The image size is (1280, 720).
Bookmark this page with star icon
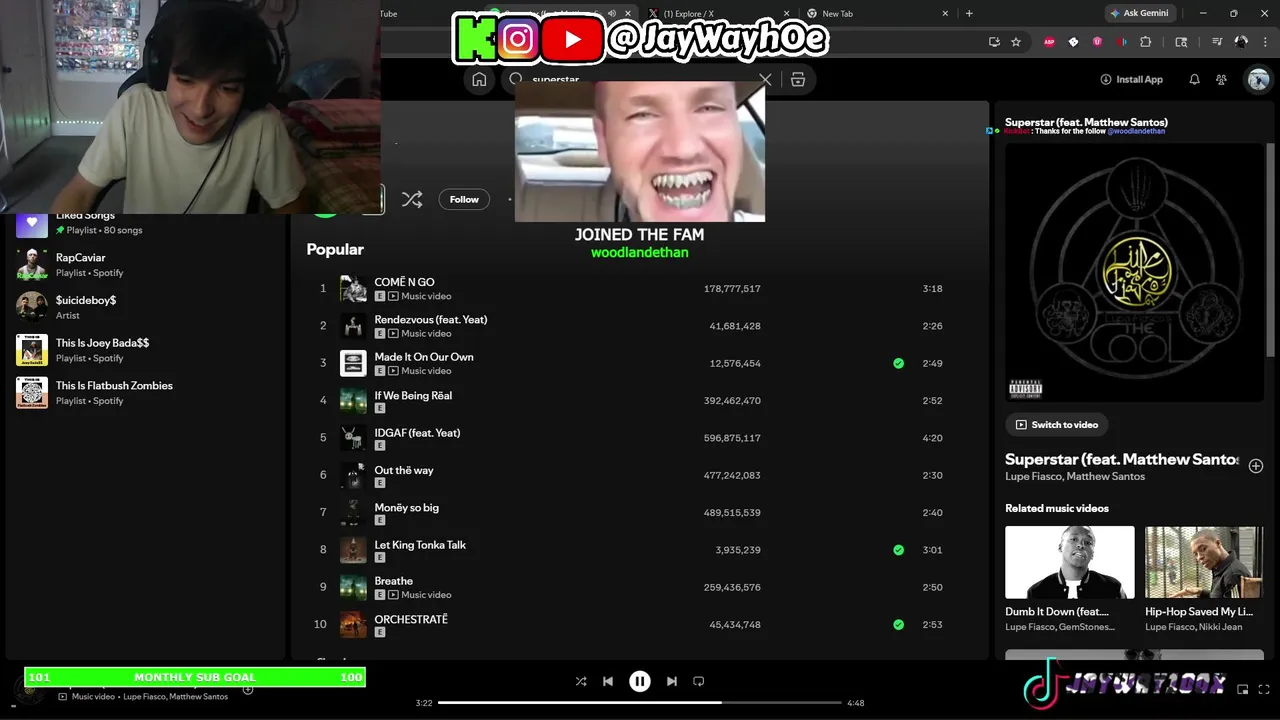point(1016,42)
